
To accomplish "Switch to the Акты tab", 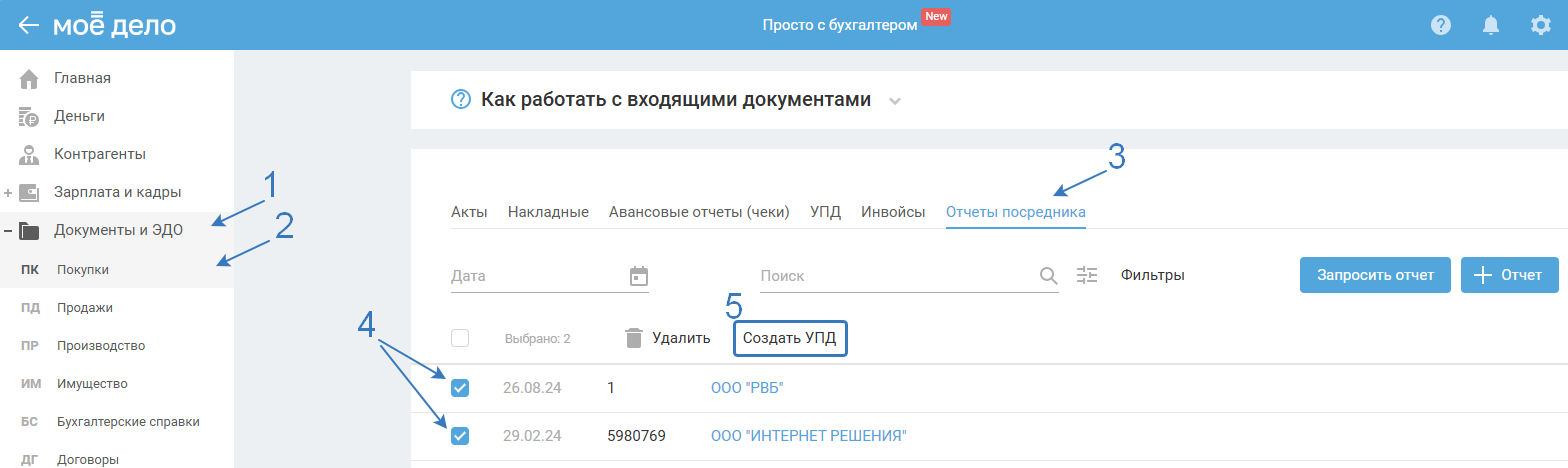I will [469, 212].
